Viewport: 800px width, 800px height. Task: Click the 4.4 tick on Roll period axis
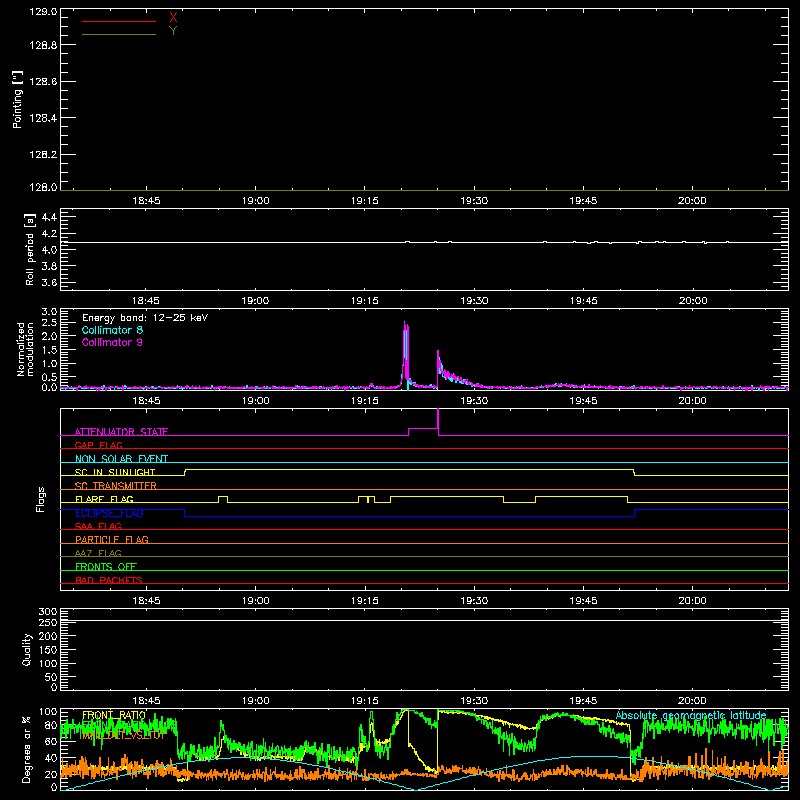click(49, 217)
